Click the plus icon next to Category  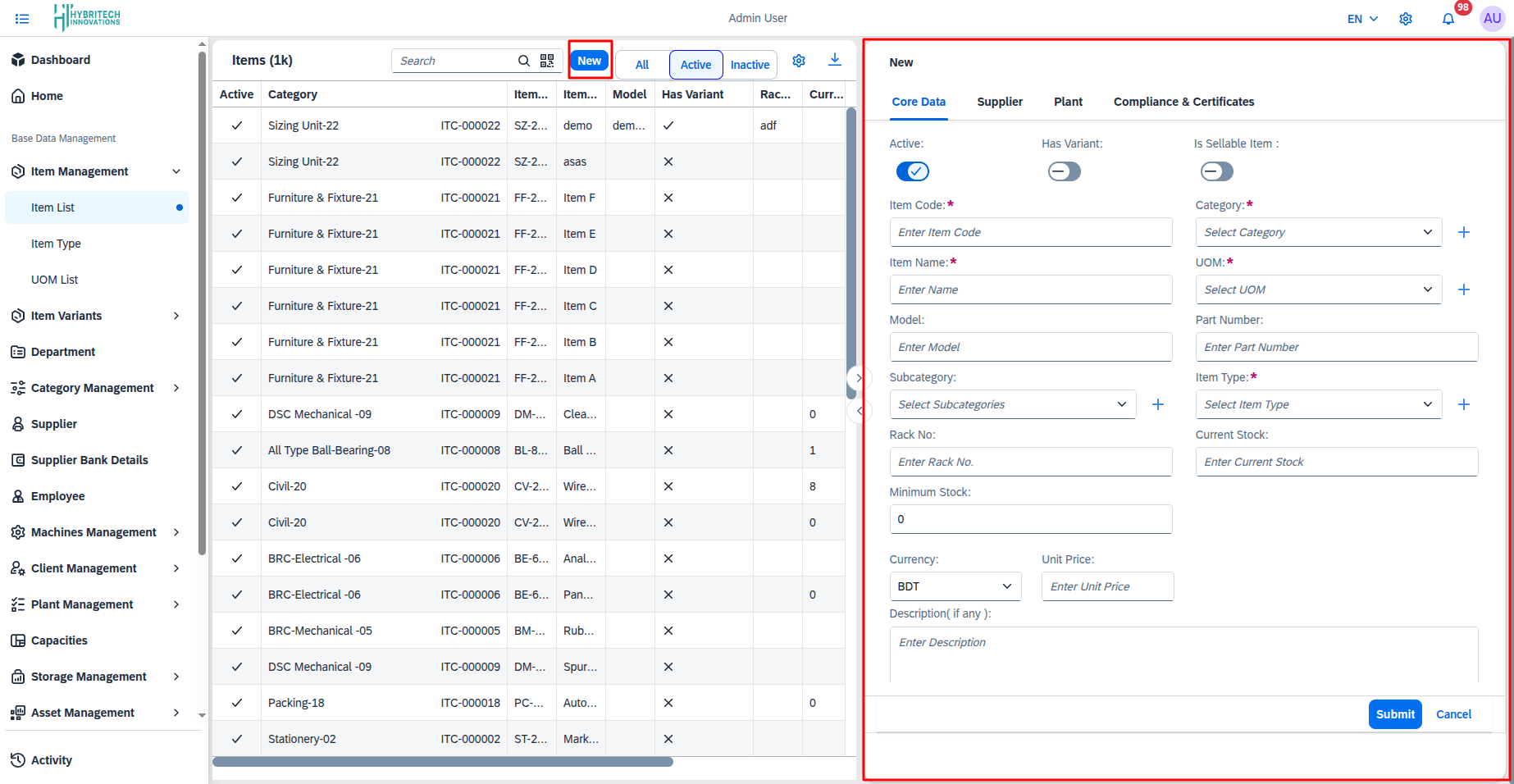[x=1463, y=232]
